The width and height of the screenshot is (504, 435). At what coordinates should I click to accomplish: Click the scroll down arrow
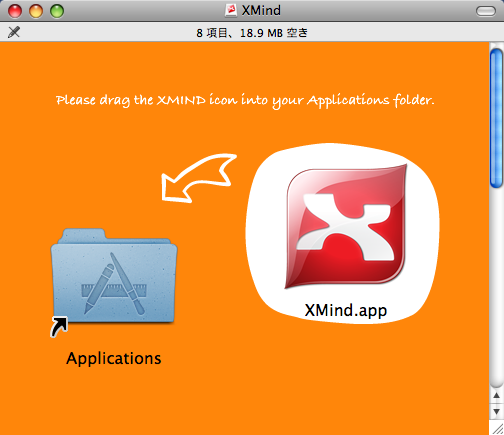496,411
